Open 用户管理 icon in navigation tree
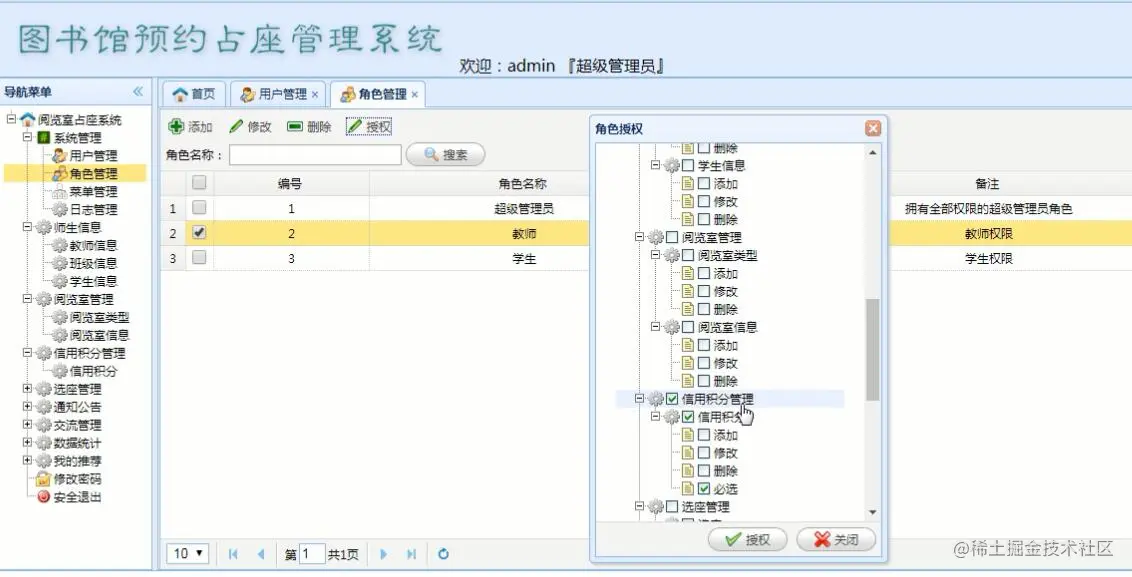This screenshot has width=1132, height=577. click(x=60, y=155)
